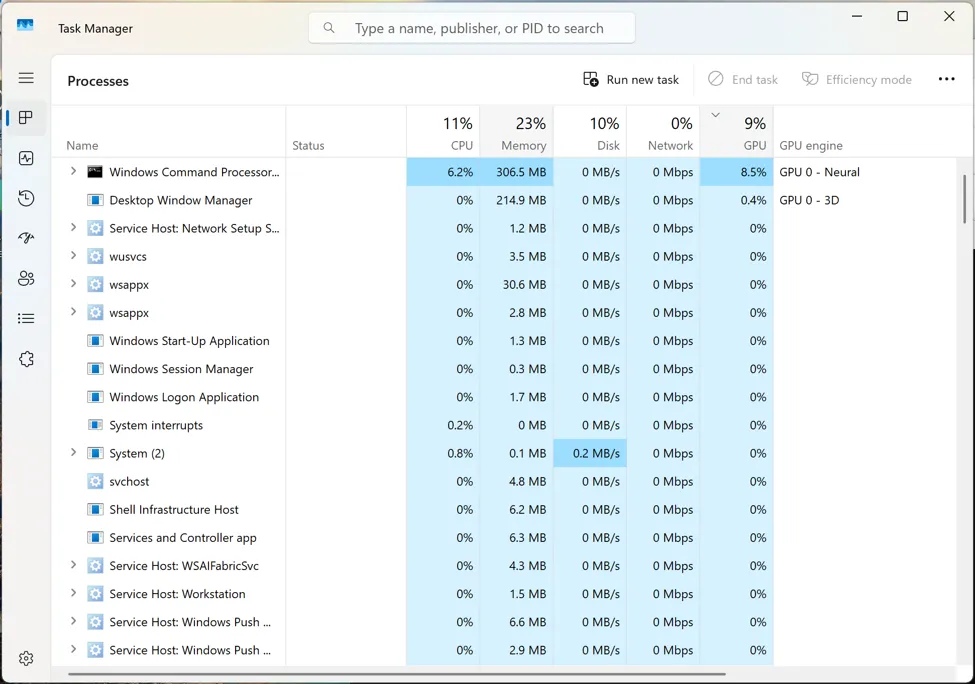Select the Processes page icon in sidebar
Image resolution: width=975 pixels, height=684 pixels.
pyautogui.click(x=26, y=118)
